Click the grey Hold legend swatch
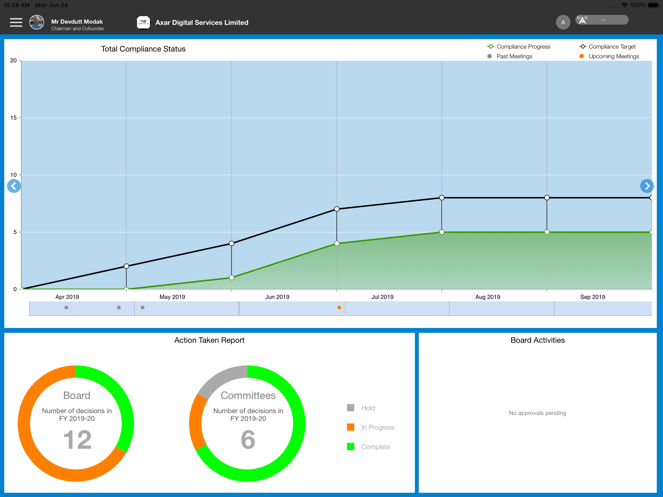This screenshot has height=497, width=663. 351,408
